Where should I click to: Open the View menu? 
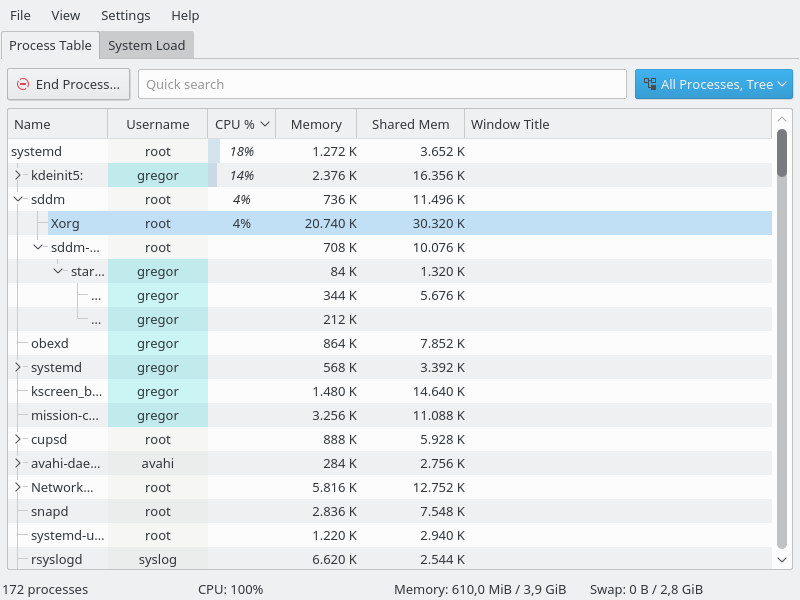click(x=66, y=15)
